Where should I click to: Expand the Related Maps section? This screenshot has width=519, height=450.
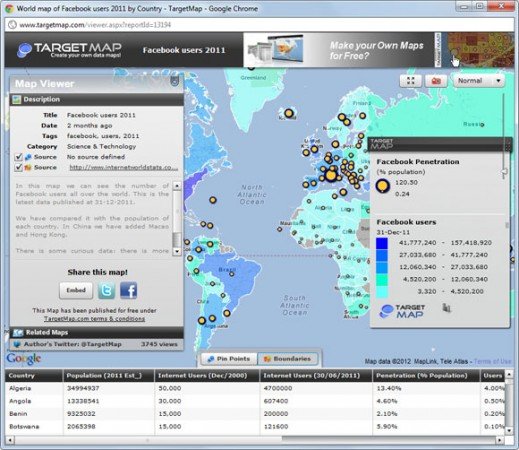pyautogui.click(x=96, y=332)
